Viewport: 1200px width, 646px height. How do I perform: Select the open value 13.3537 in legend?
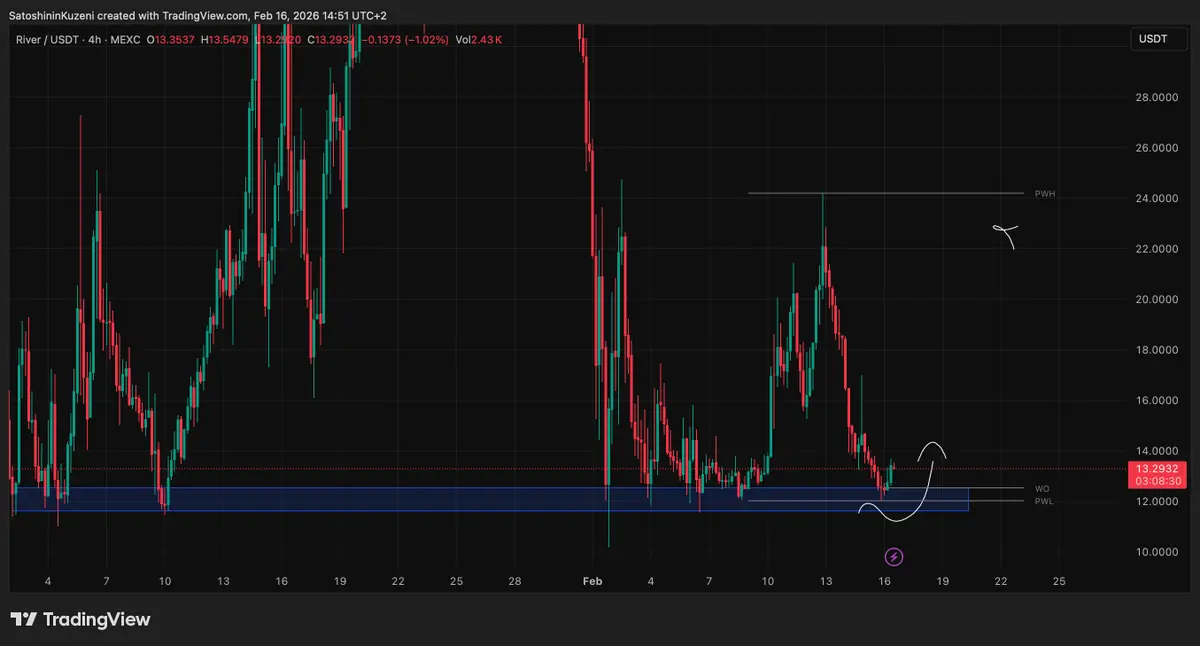[174, 39]
